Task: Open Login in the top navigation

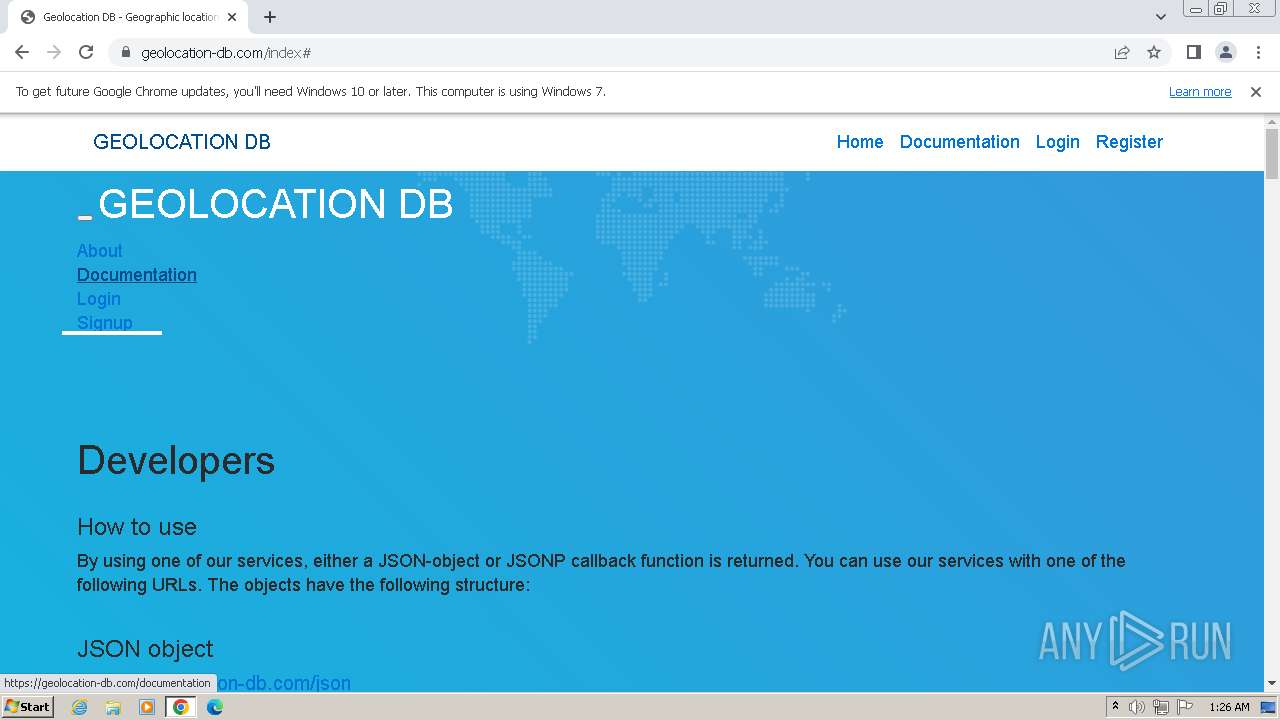Action: [1057, 142]
